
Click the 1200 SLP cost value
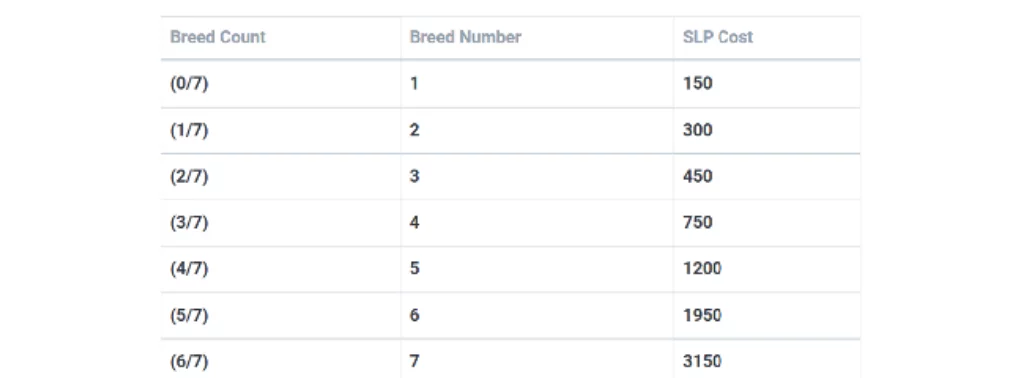tap(702, 269)
